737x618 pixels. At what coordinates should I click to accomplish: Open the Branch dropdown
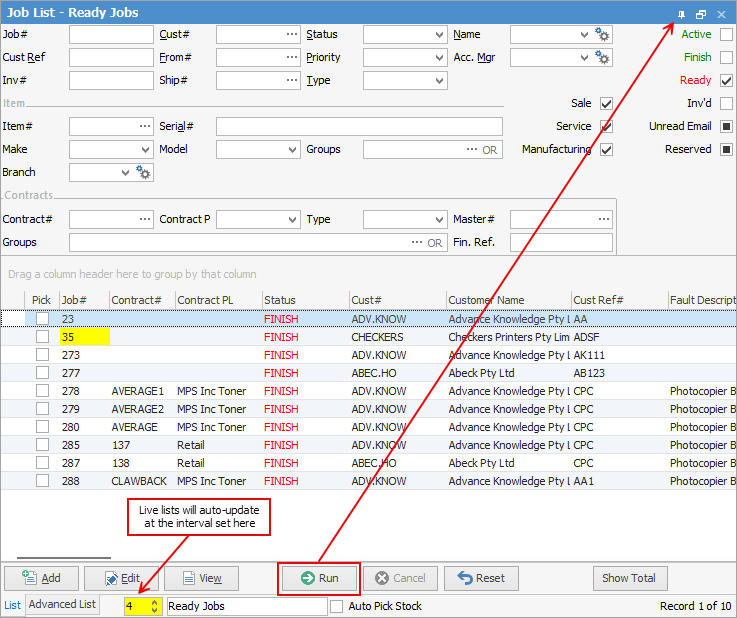pyautogui.click(x=125, y=172)
